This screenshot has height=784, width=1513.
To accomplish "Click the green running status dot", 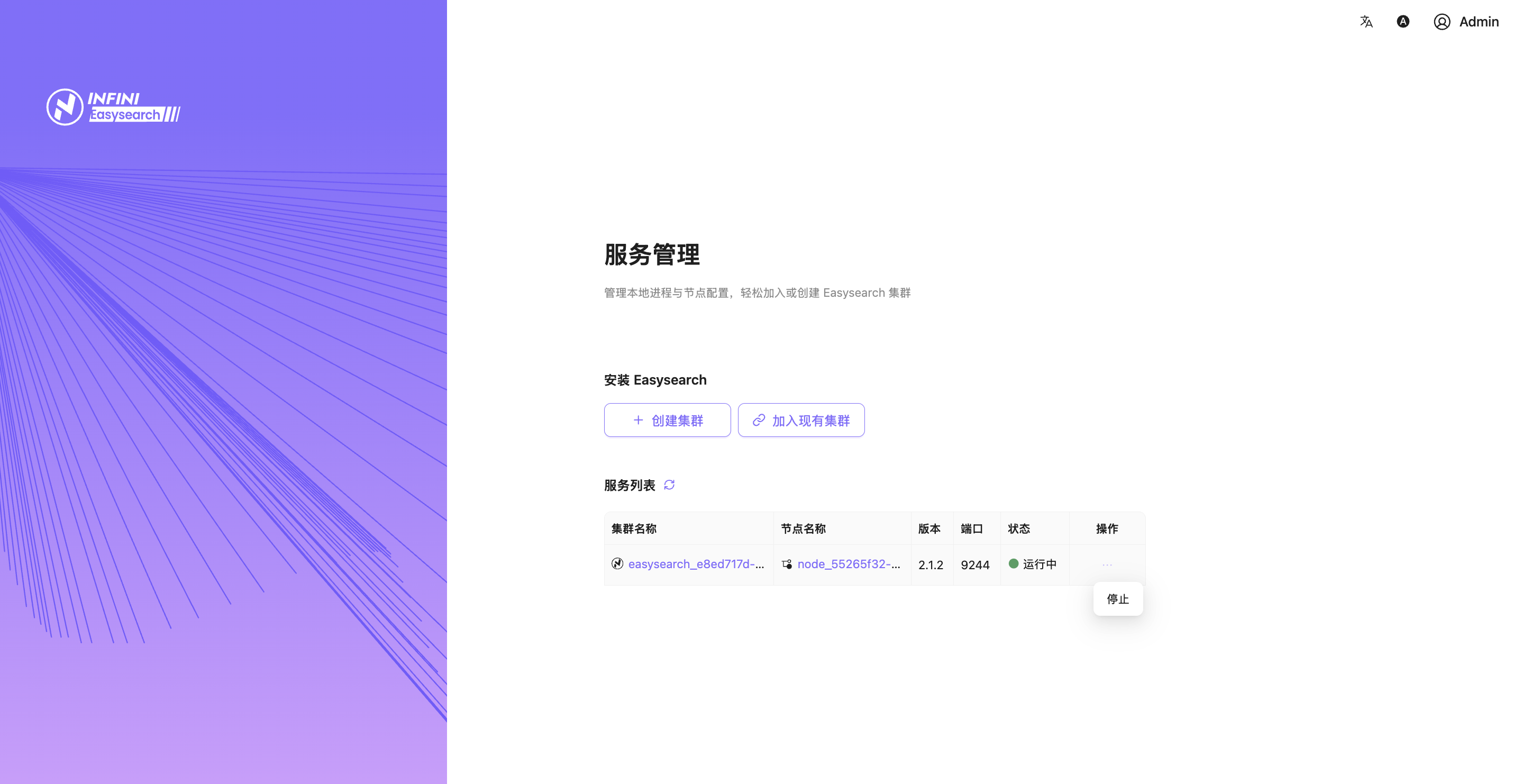I will tap(1013, 564).
